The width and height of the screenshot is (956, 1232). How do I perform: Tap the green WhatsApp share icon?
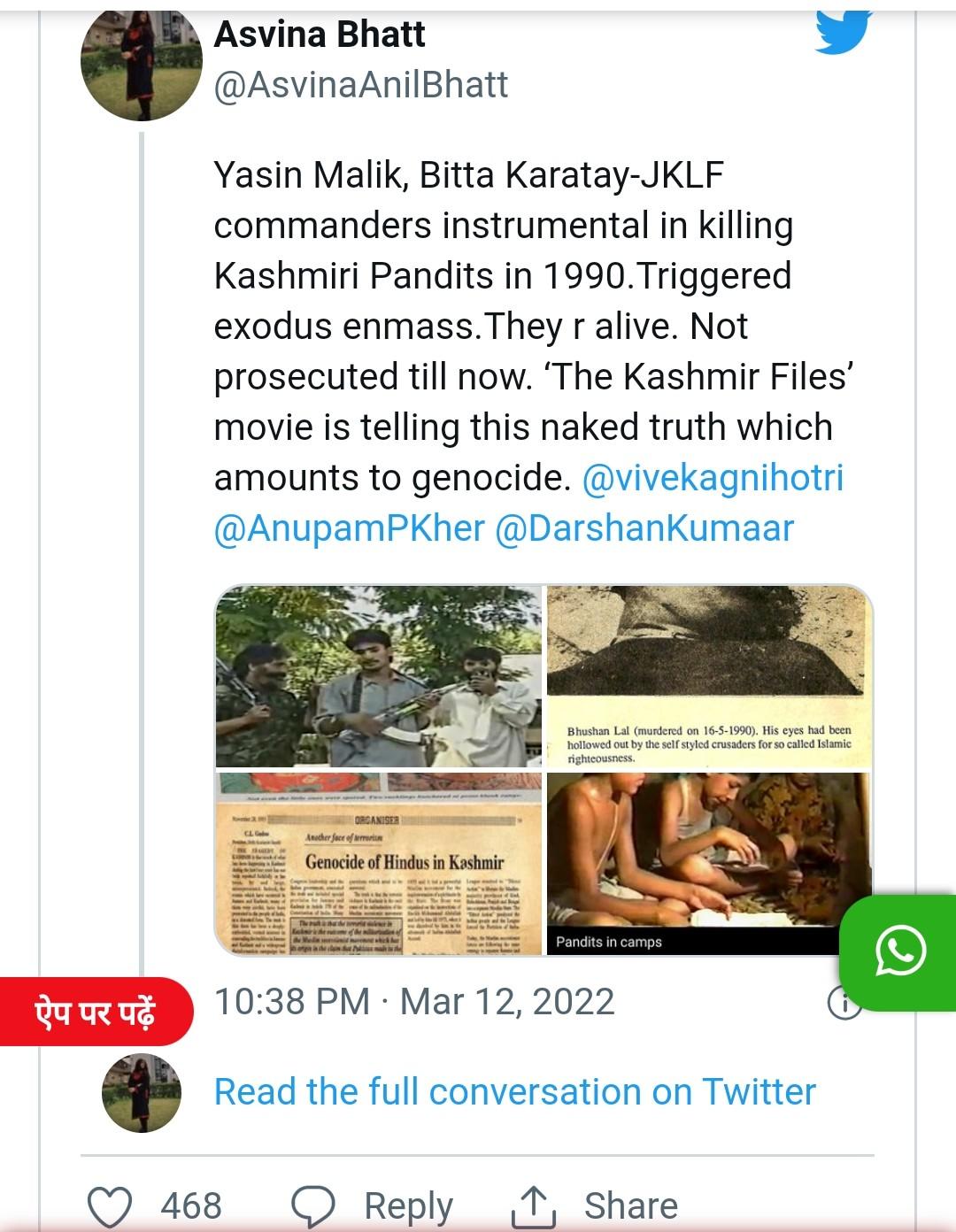pyautogui.click(x=900, y=953)
